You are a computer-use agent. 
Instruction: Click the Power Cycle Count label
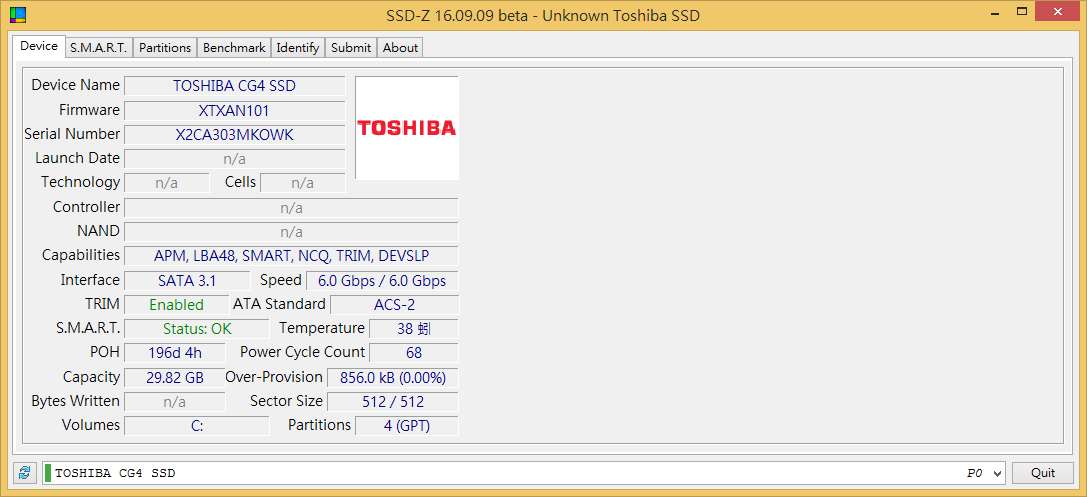click(302, 352)
